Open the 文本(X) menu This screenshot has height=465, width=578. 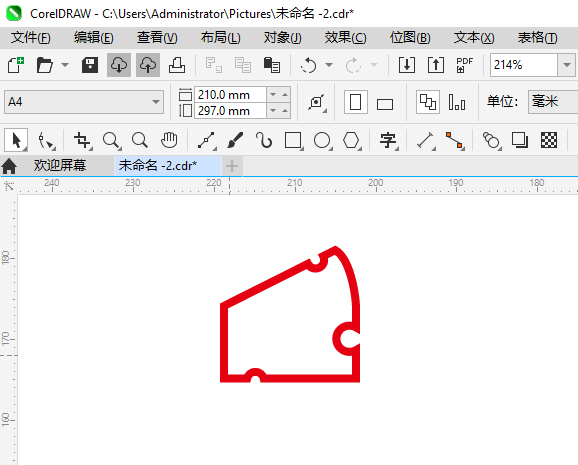coord(474,38)
